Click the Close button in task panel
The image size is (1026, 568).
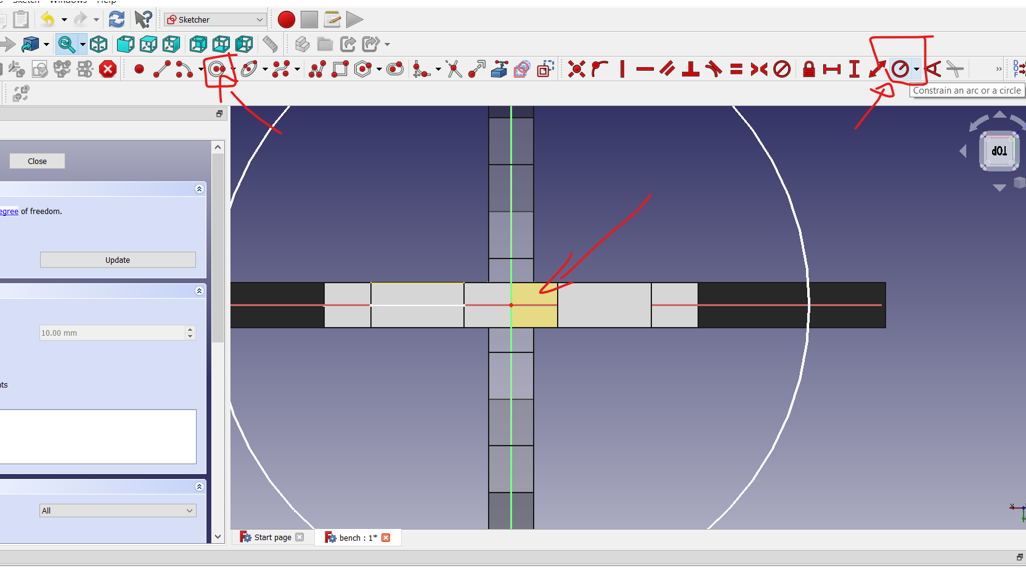37,161
